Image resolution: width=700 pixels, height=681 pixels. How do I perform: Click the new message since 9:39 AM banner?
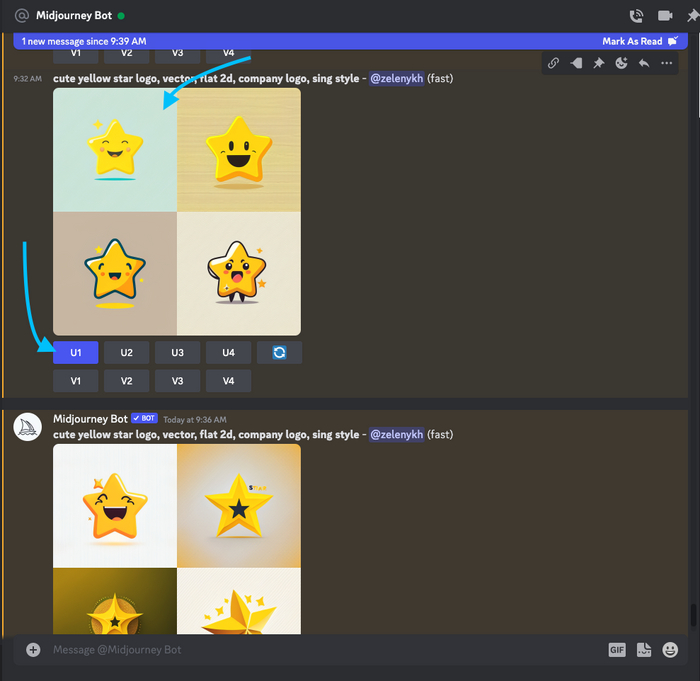(350, 41)
